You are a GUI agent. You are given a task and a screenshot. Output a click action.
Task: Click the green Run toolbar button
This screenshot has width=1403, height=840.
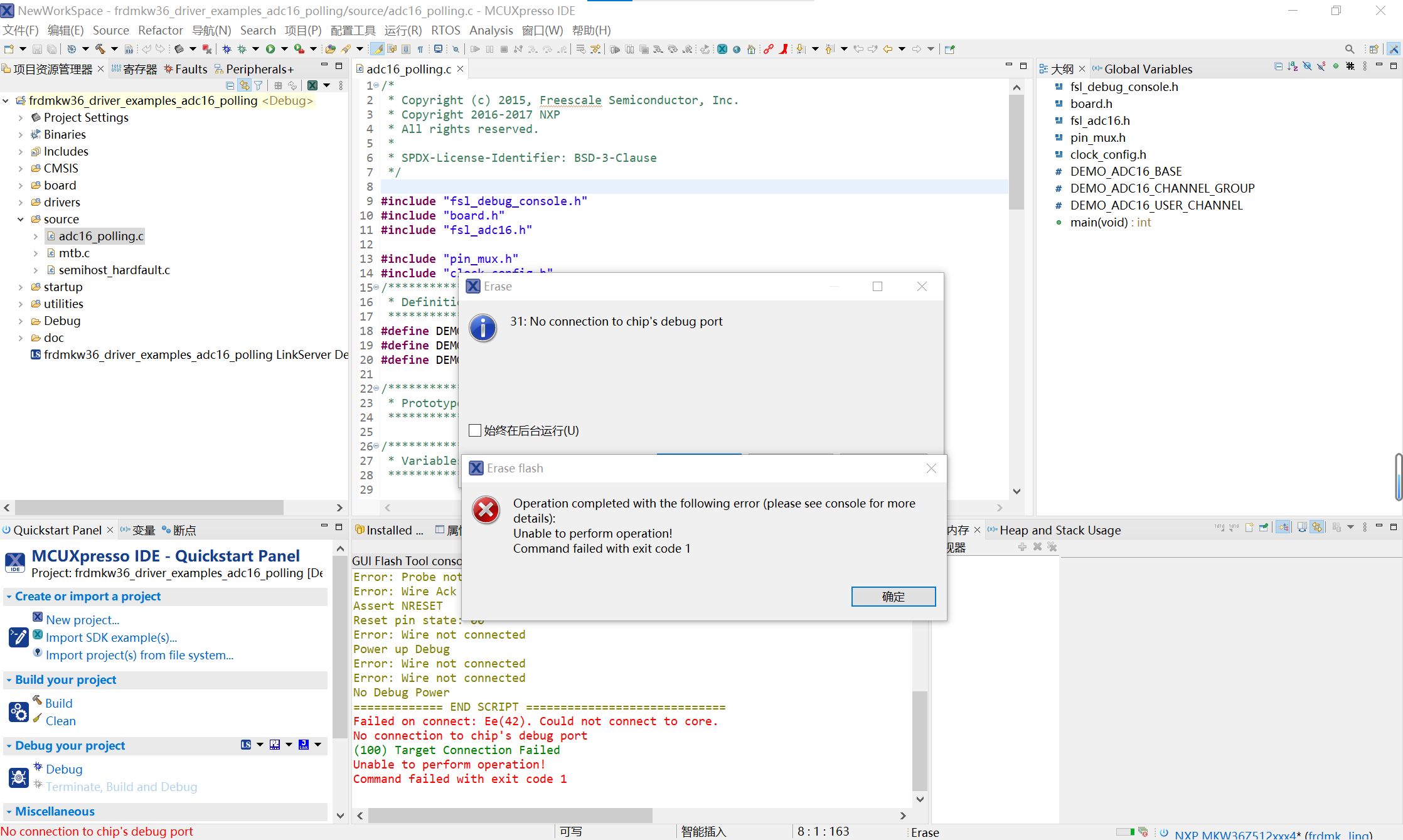coord(270,49)
